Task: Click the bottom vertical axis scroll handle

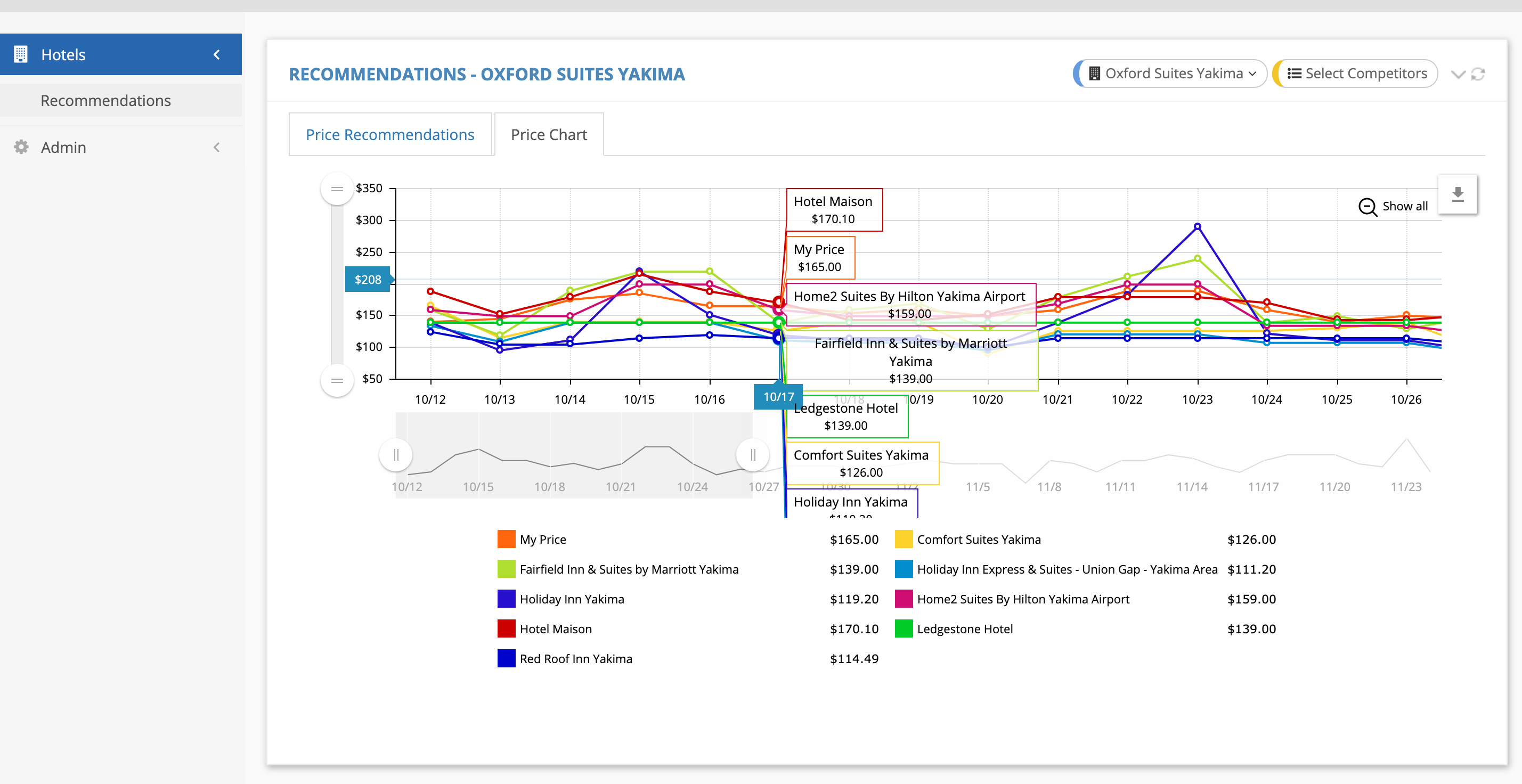Action: pyautogui.click(x=337, y=380)
